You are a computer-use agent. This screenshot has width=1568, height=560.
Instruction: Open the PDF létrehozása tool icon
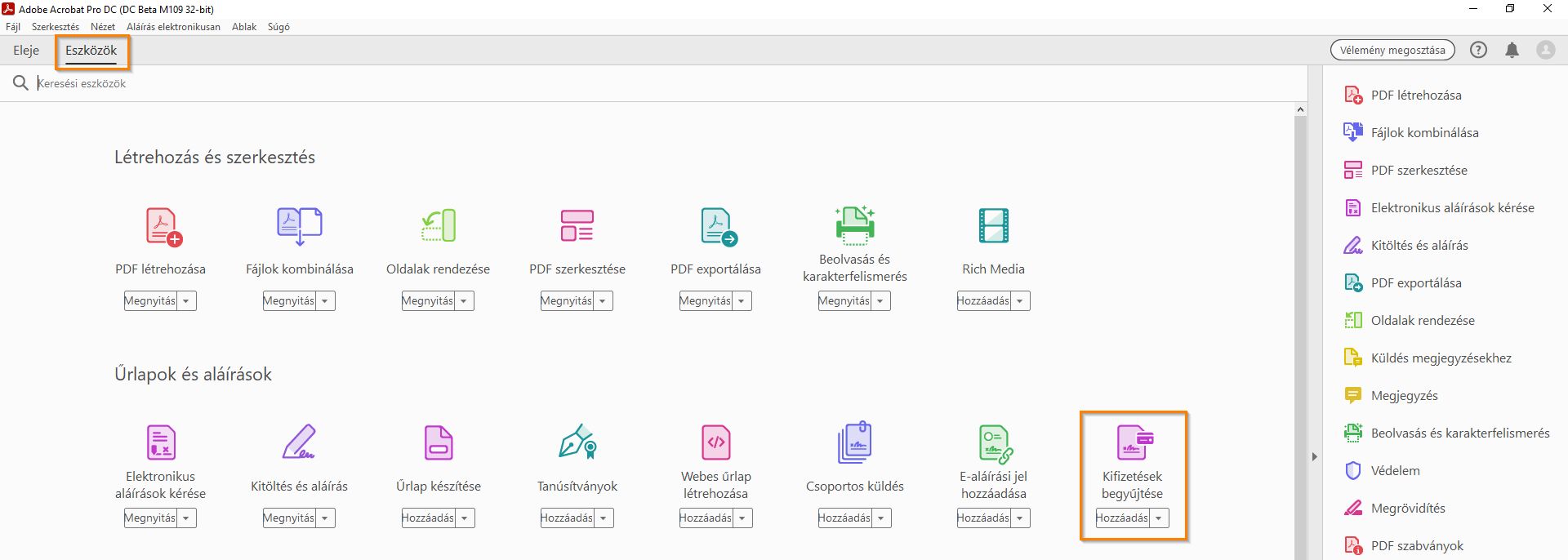(163, 226)
